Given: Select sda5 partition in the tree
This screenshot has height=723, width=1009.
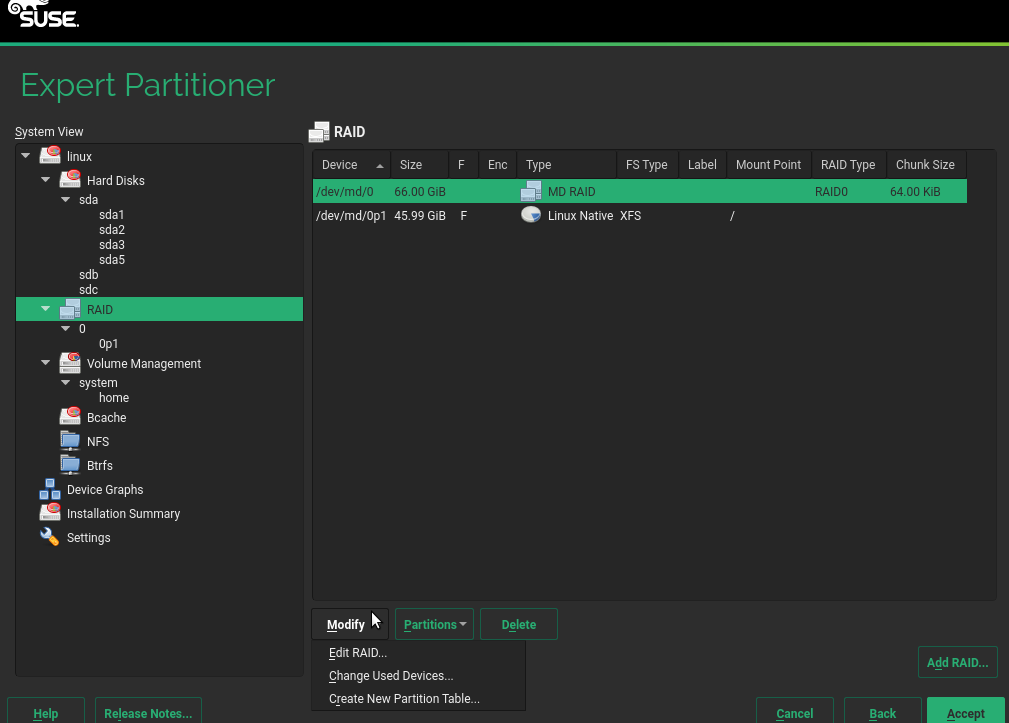Looking at the screenshot, I should tap(111, 260).
